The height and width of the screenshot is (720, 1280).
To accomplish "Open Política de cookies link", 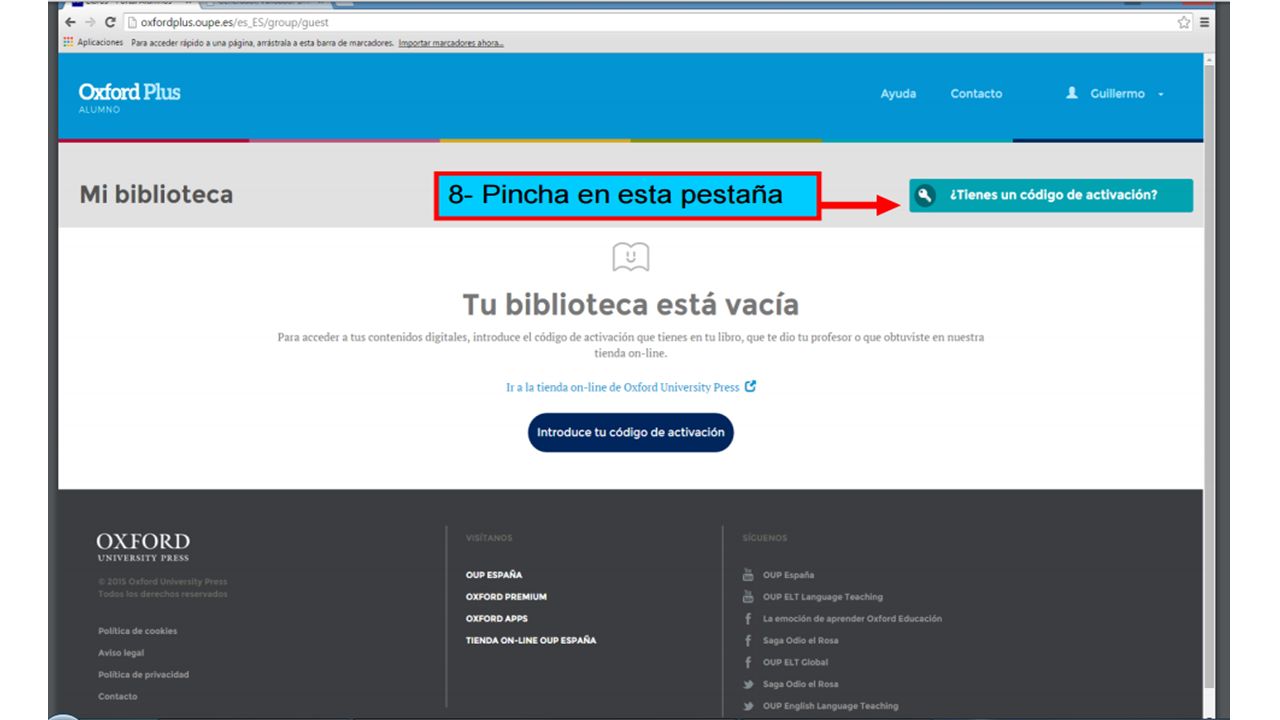I will pos(137,631).
